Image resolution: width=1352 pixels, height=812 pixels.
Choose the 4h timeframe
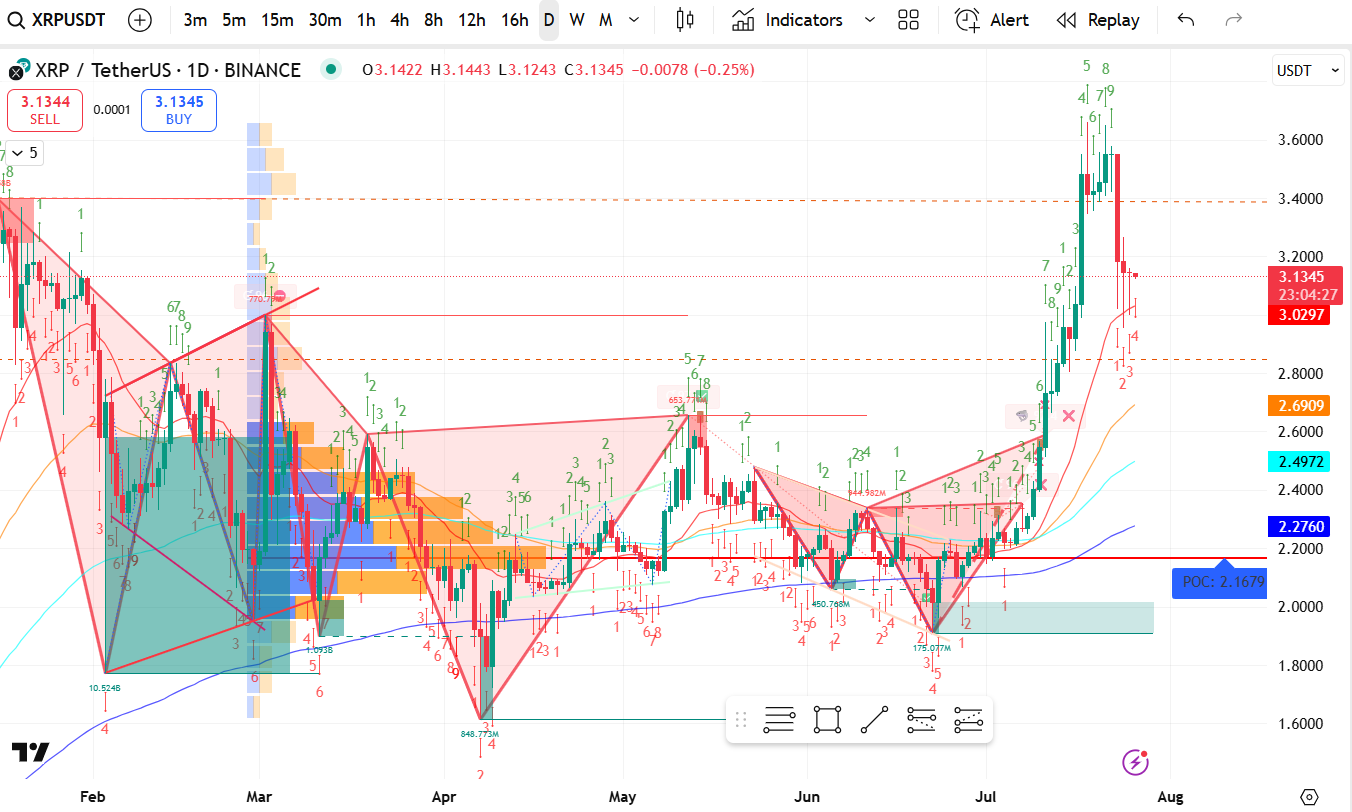[399, 20]
